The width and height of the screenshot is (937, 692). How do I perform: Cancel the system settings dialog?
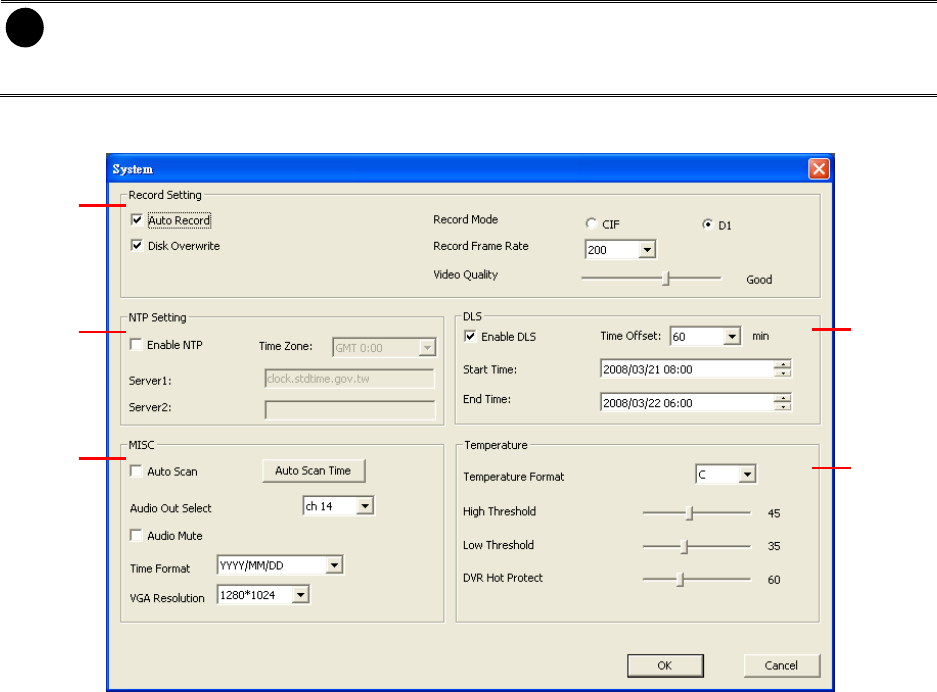coord(782,665)
